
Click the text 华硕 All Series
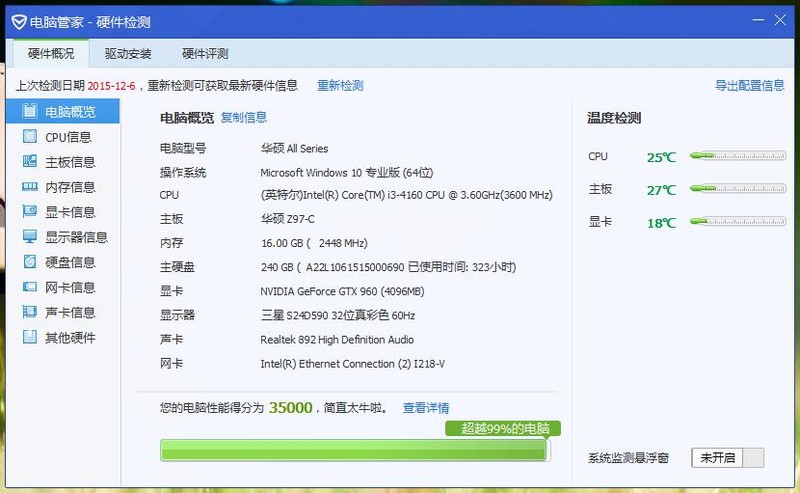(x=294, y=149)
